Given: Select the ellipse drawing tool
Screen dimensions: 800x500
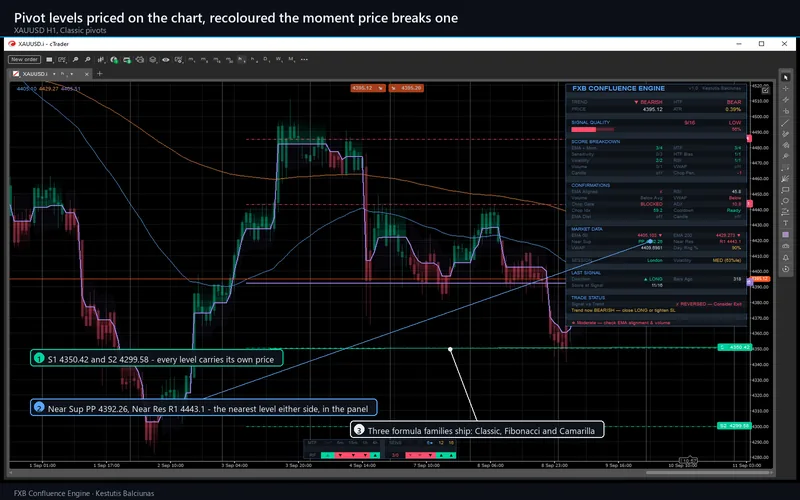Looking at the screenshot, I should (785, 200).
